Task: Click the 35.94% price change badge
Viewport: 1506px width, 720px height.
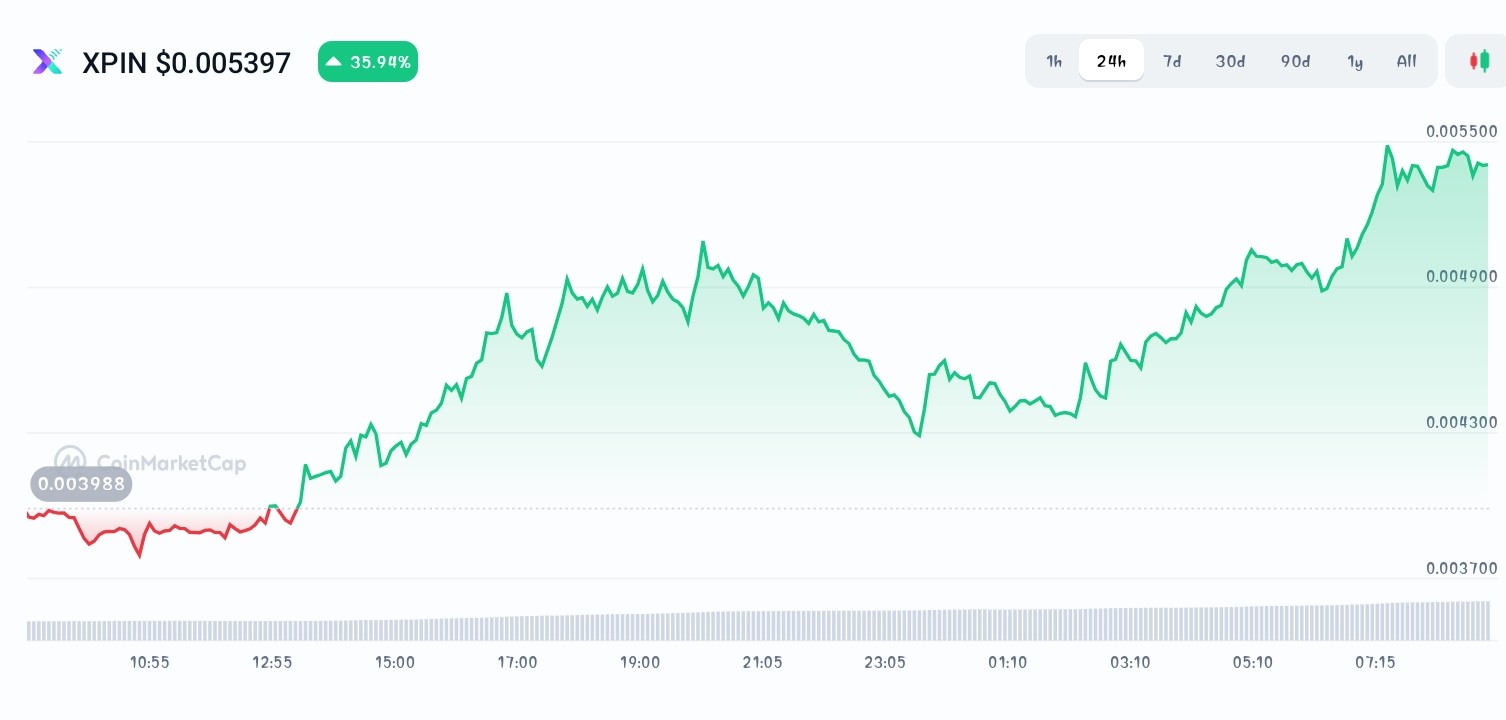Action: coord(368,62)
